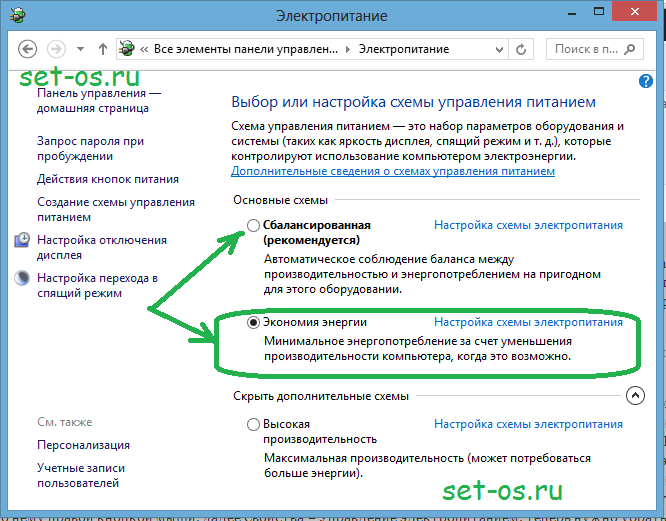Image resolution: width=666 pixels, height=521 pixels.
Task: Collapse the Скрыть дополнительные схемы section
Action: tap(634, 396)
